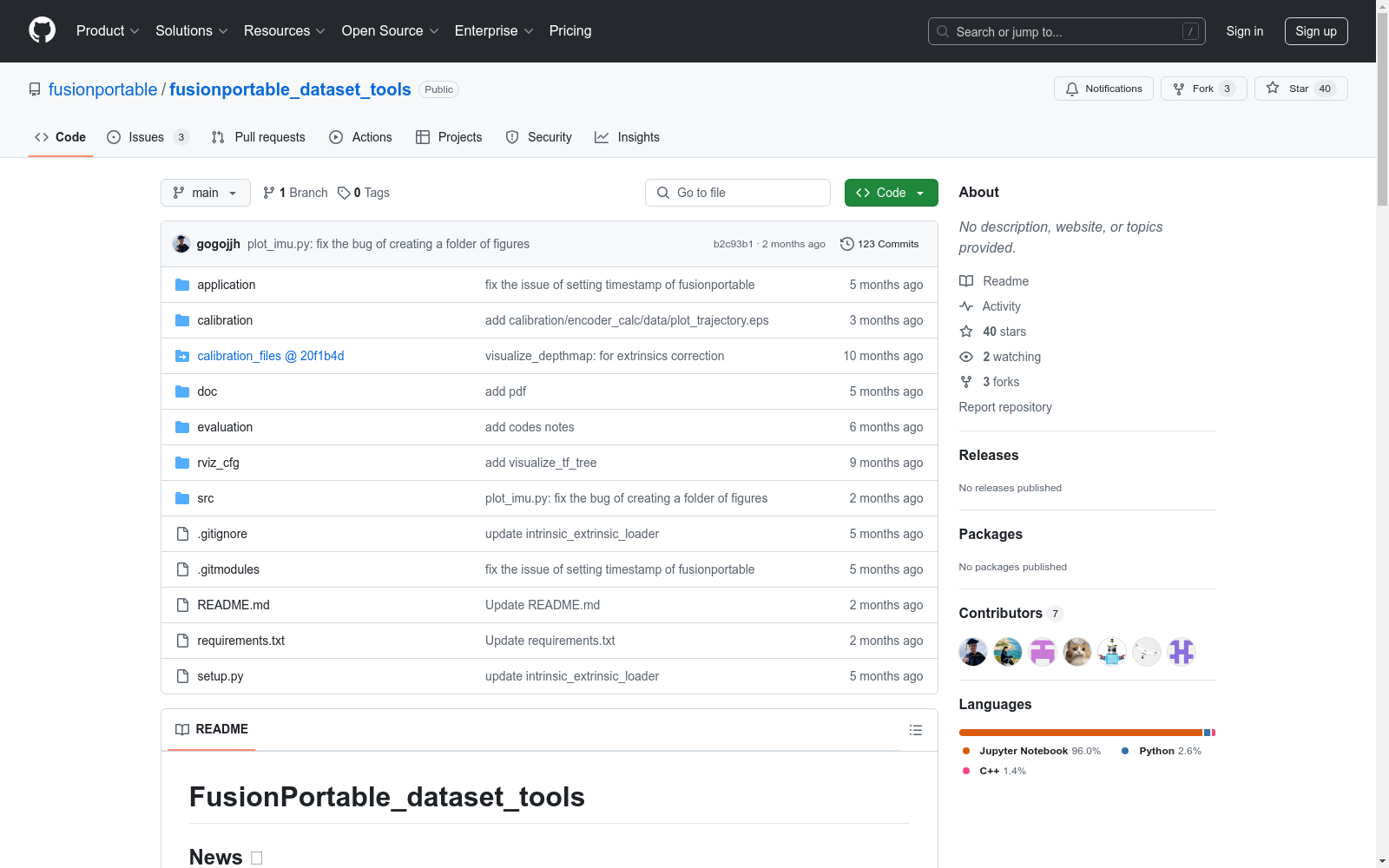Open requirements.txt file
The image size is (1389, 868).
tap(240, 641)
